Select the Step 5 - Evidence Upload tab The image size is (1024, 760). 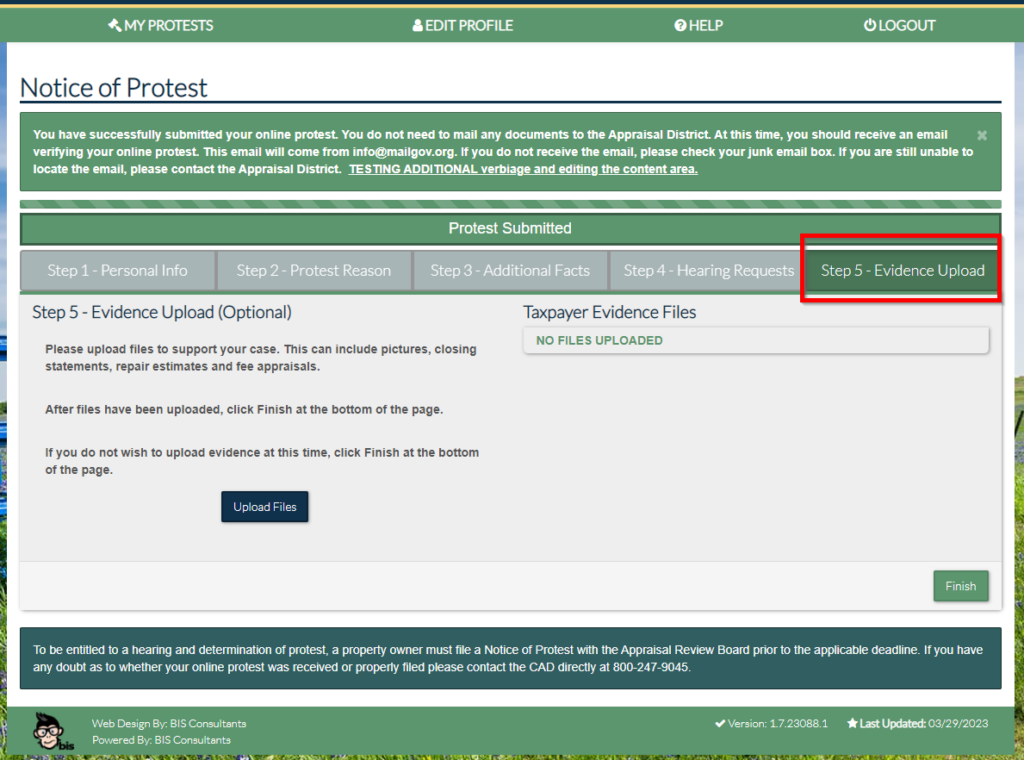pyautogui.click(x=902, y=270)
